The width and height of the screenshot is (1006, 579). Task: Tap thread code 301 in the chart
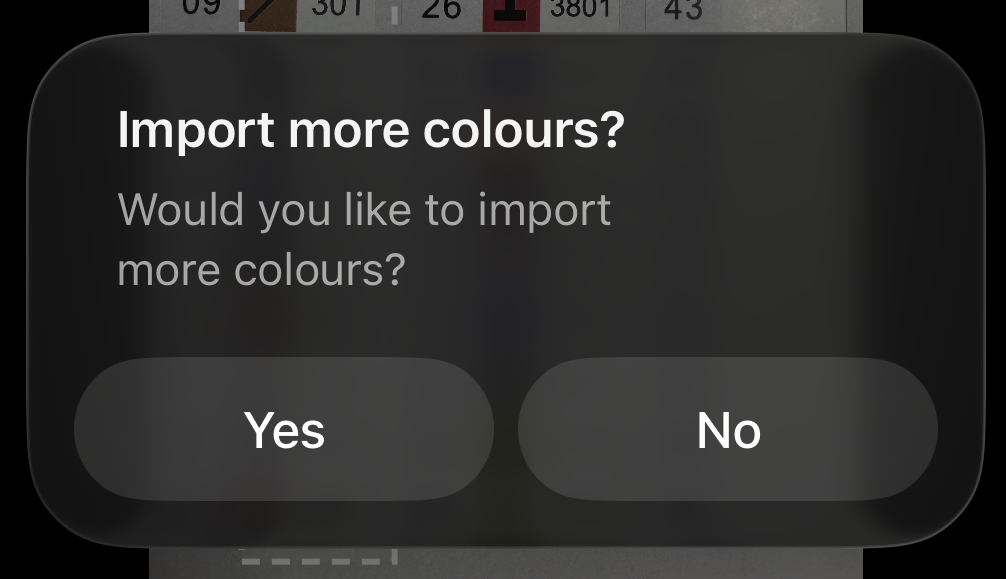point(337,8)
